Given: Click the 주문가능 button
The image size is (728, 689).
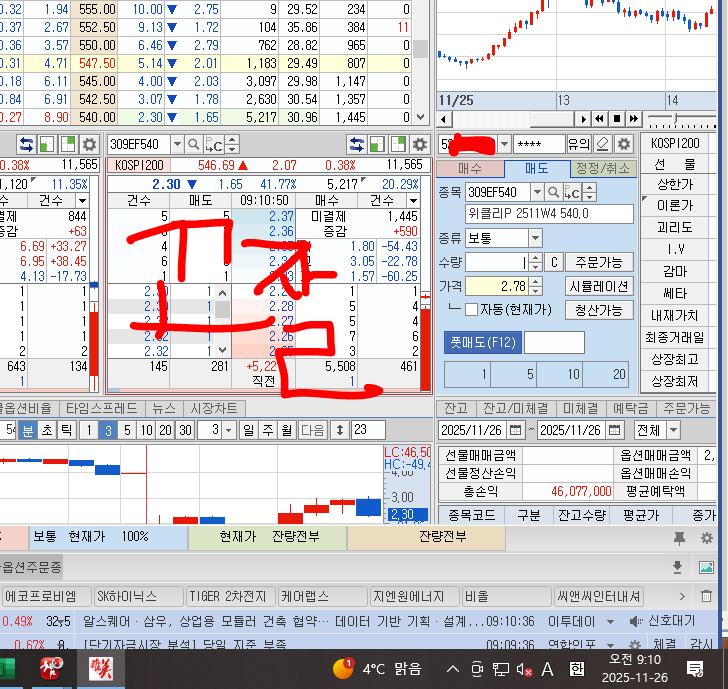Looking at the screenshot, I should [x=599, y=262].
